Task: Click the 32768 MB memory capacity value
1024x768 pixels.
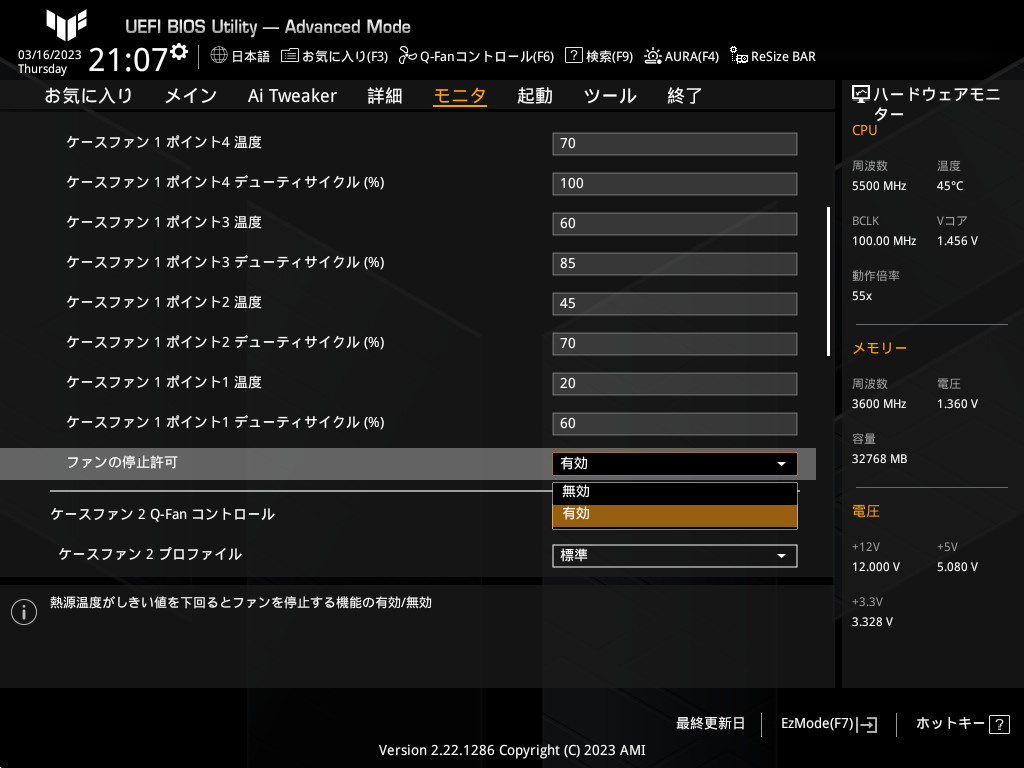Action: 880,459
